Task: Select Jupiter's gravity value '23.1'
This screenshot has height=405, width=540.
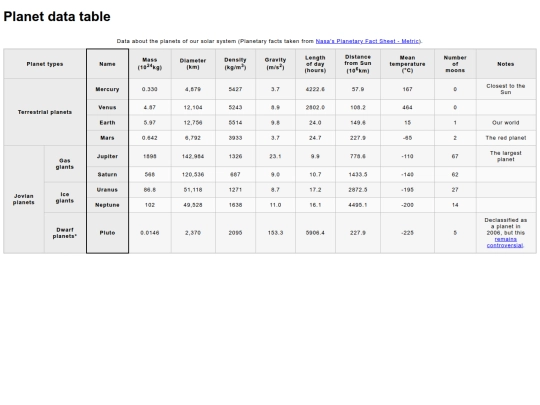Action: point(275,156)
